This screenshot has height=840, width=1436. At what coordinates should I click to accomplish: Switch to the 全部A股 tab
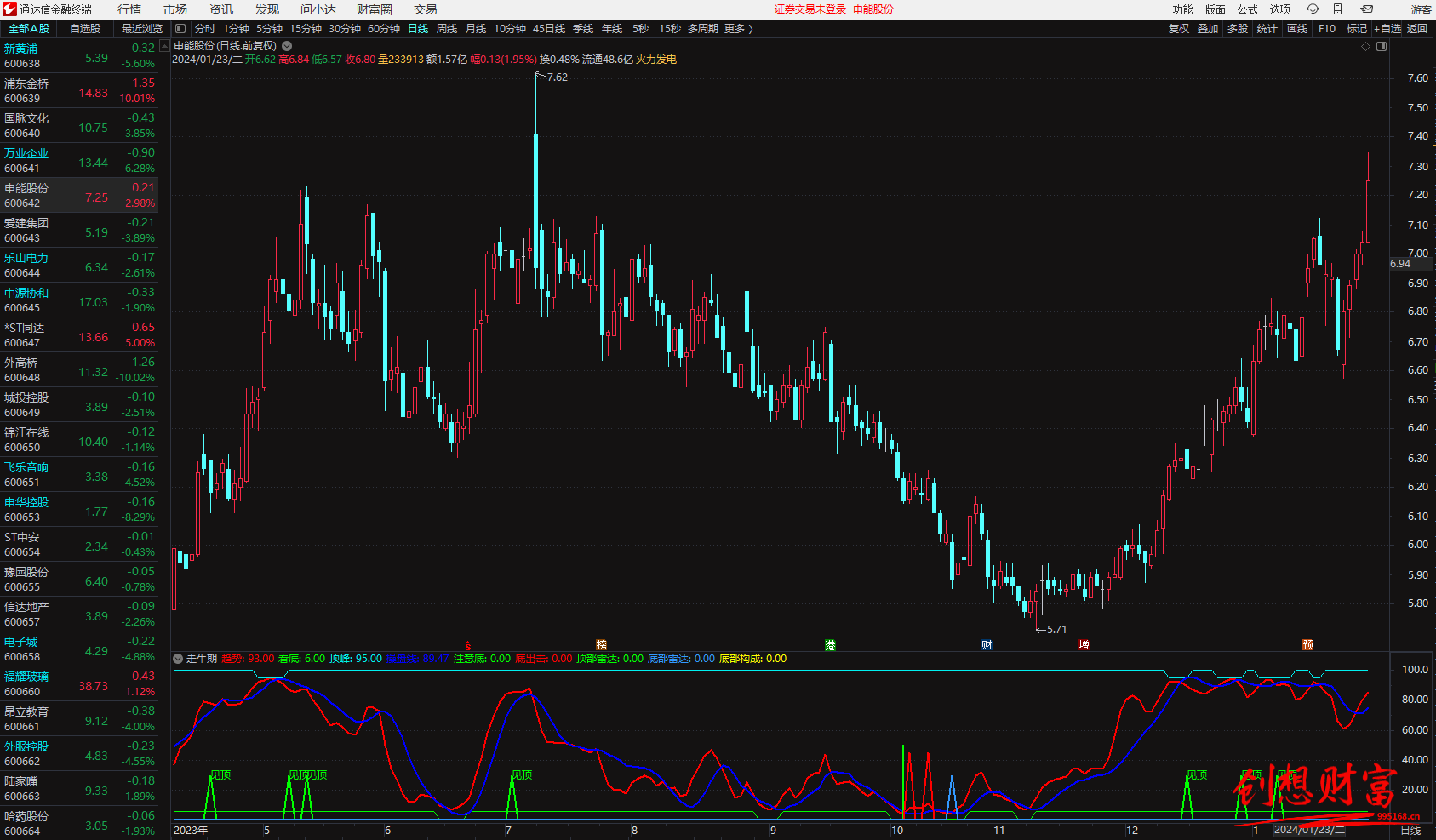(x=29, y=29)
